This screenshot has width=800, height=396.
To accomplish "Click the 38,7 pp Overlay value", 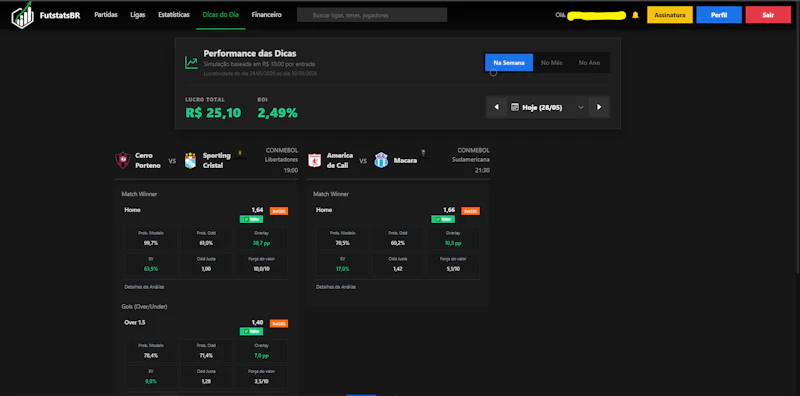I will (261, 243).
